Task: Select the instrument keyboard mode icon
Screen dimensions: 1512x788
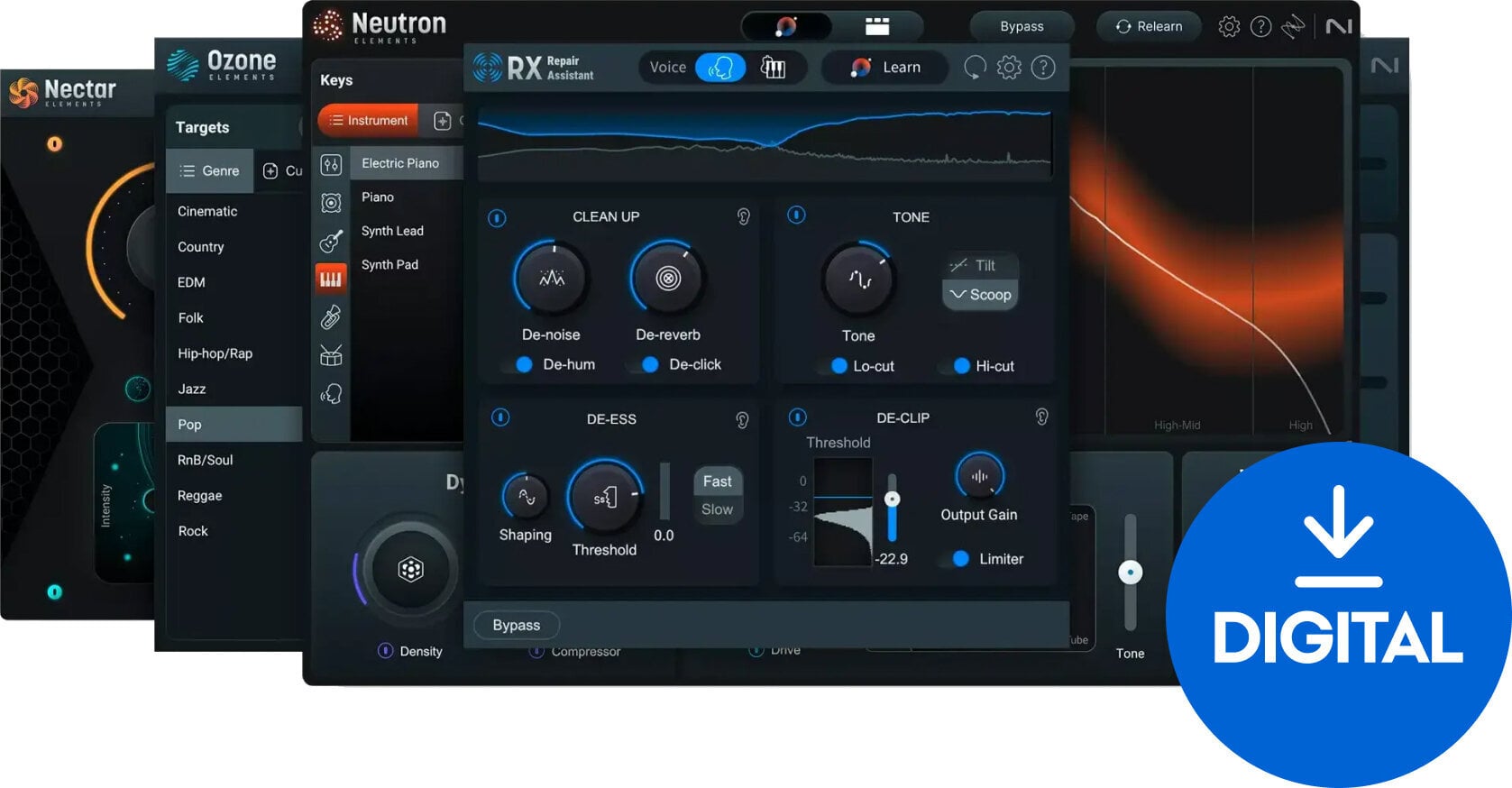Action: pyautogui.click(x=774, y=68)
